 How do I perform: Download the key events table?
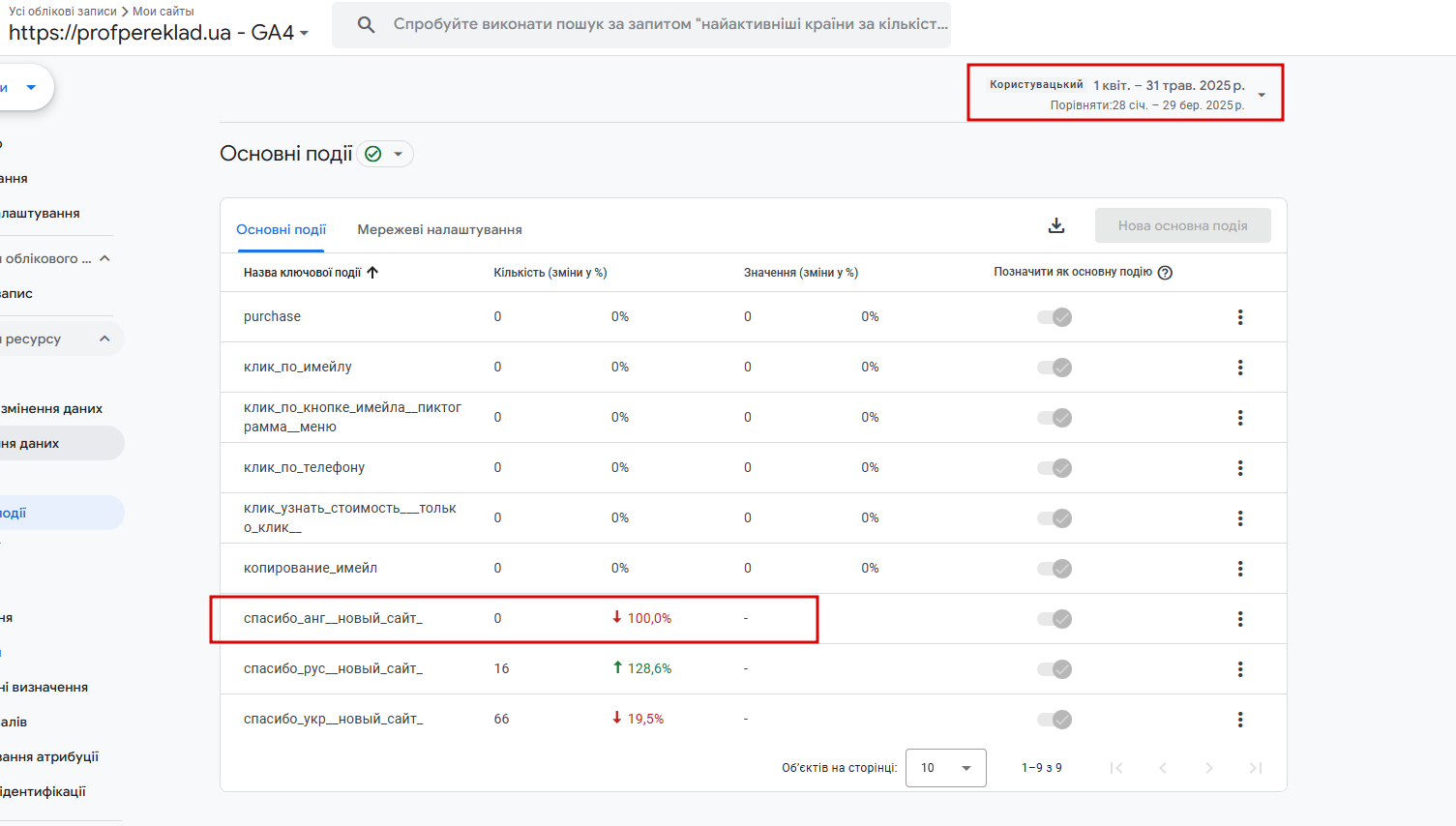(1056, 225)
